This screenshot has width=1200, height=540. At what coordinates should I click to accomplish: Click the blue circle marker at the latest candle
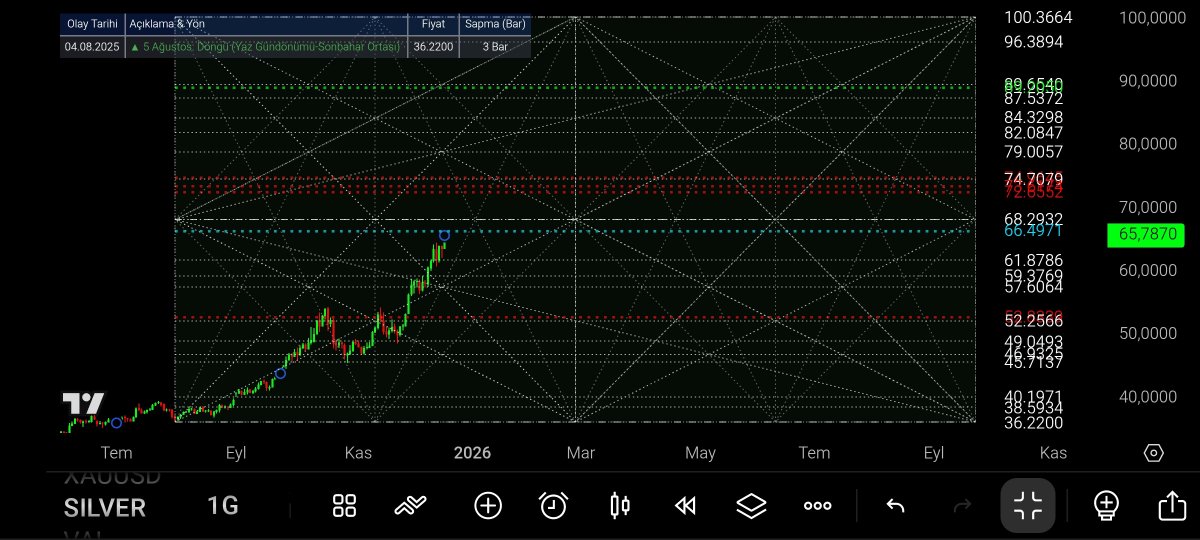[x=444, y=235]
